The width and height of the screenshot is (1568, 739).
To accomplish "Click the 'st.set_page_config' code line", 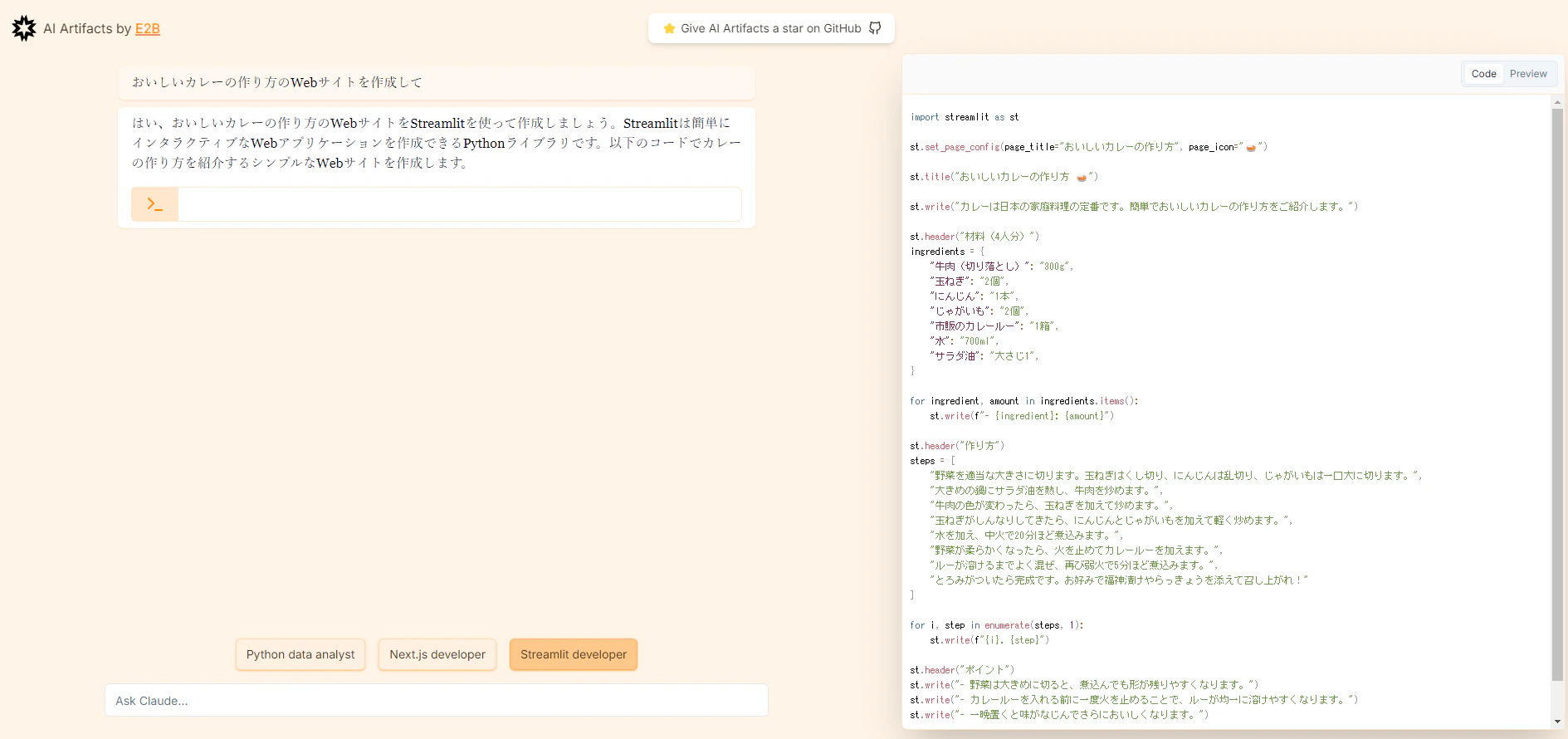I will (1088, 147).
